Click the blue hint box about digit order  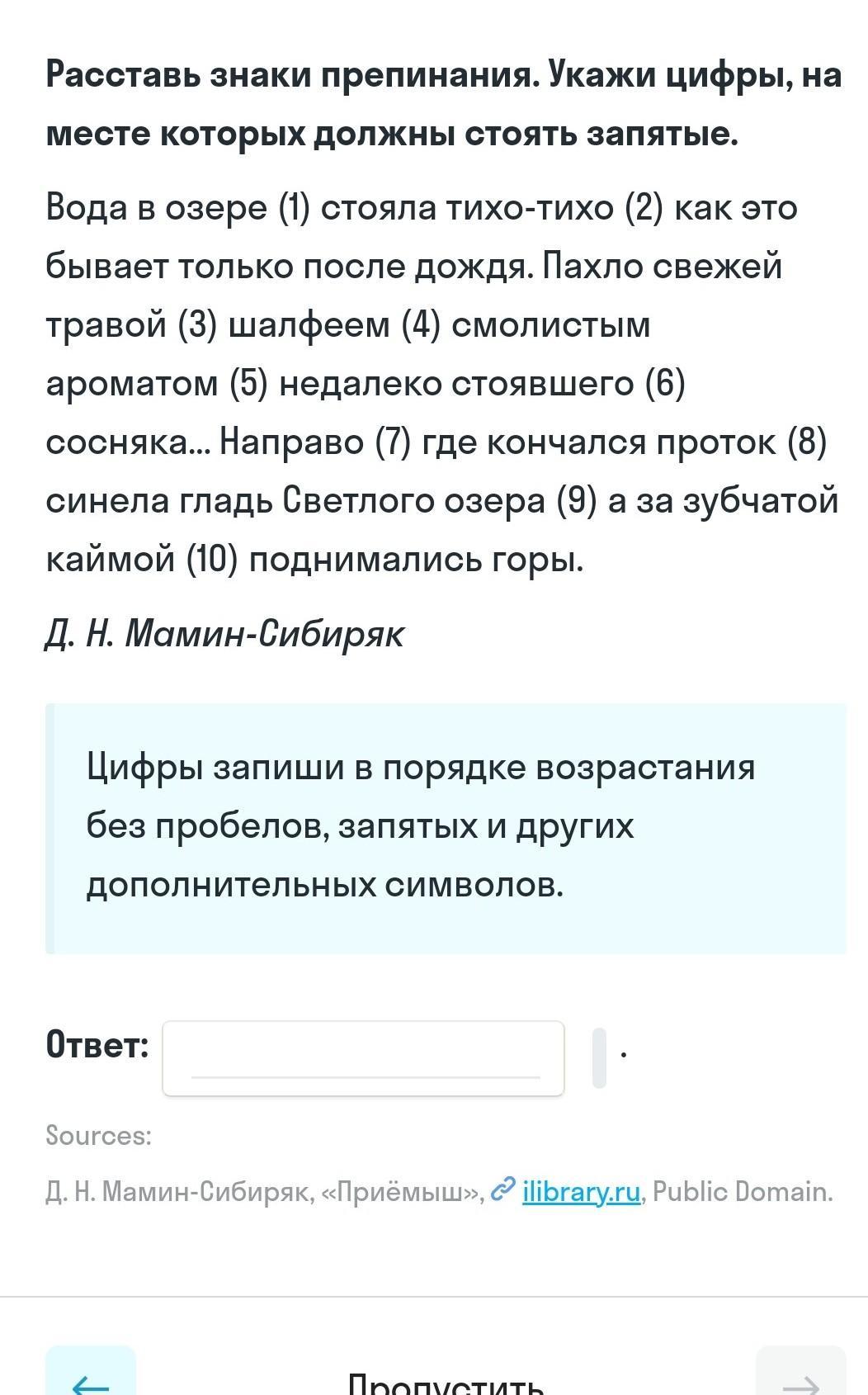(x=446, y=827)
